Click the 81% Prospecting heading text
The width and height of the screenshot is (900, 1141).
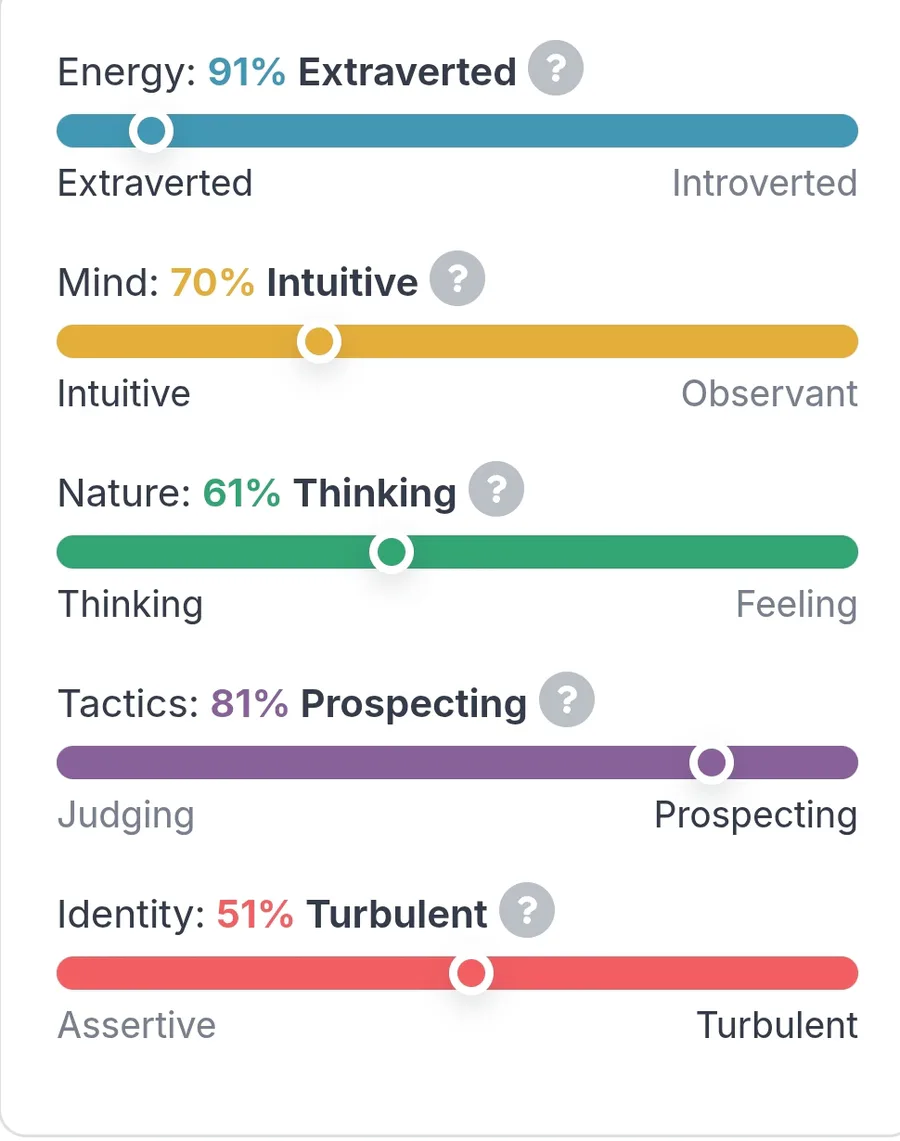369,704
